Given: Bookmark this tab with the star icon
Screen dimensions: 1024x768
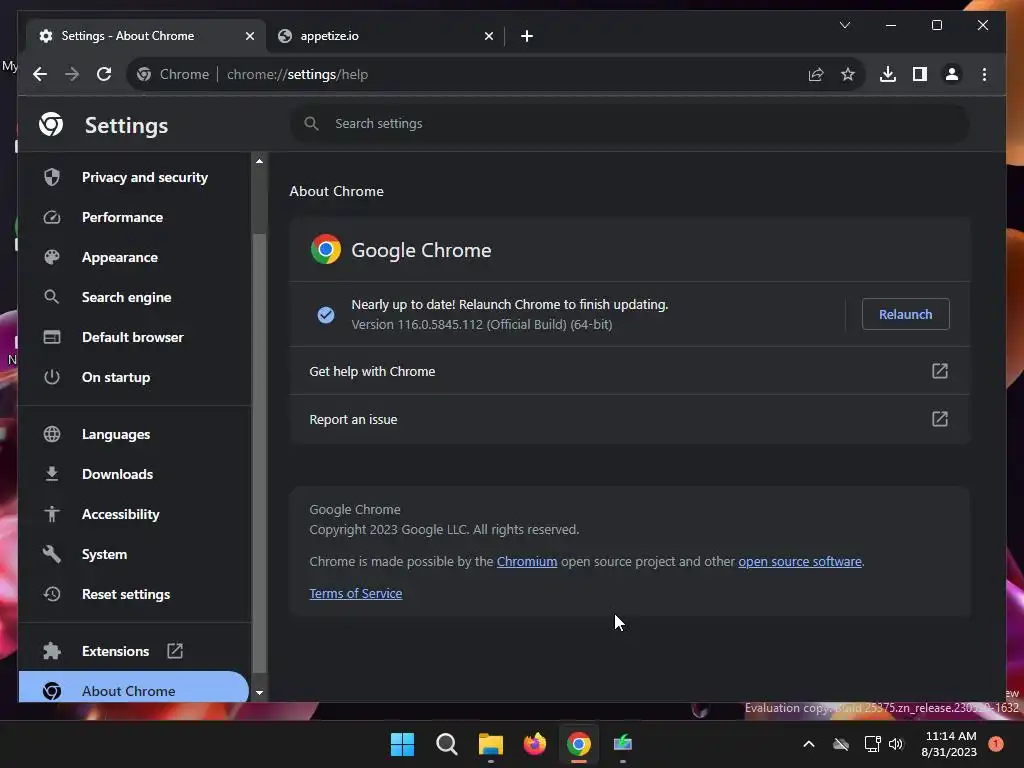Looking at the screenshot, I should point(848,74).
